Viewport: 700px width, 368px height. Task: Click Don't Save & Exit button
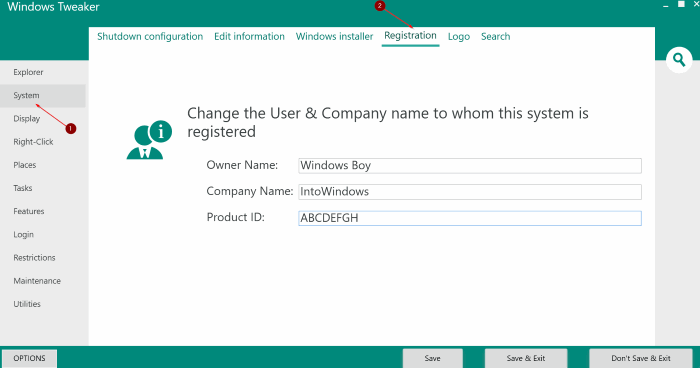pyautogui.click(x=641, y=359)
